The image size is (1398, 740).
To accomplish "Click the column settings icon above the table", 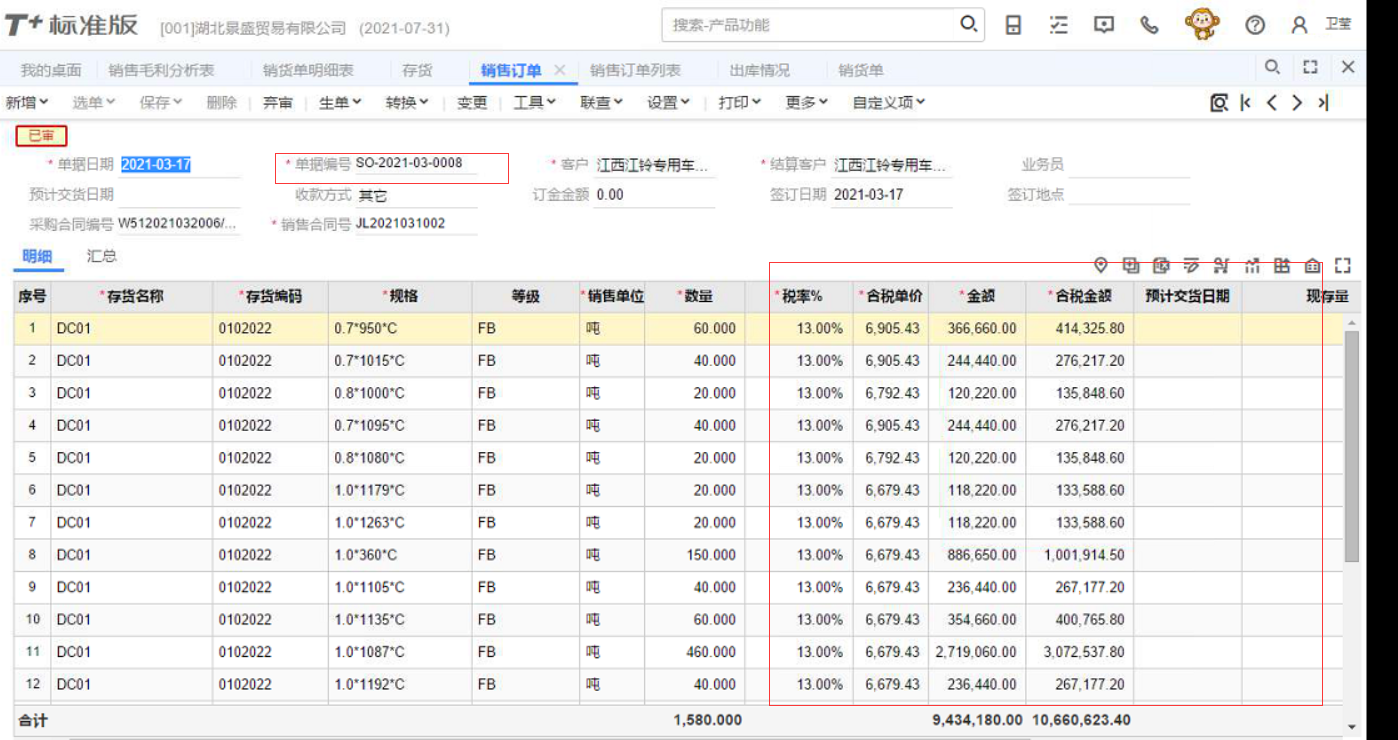I will pyautogui.click(x=1282, y=265).
